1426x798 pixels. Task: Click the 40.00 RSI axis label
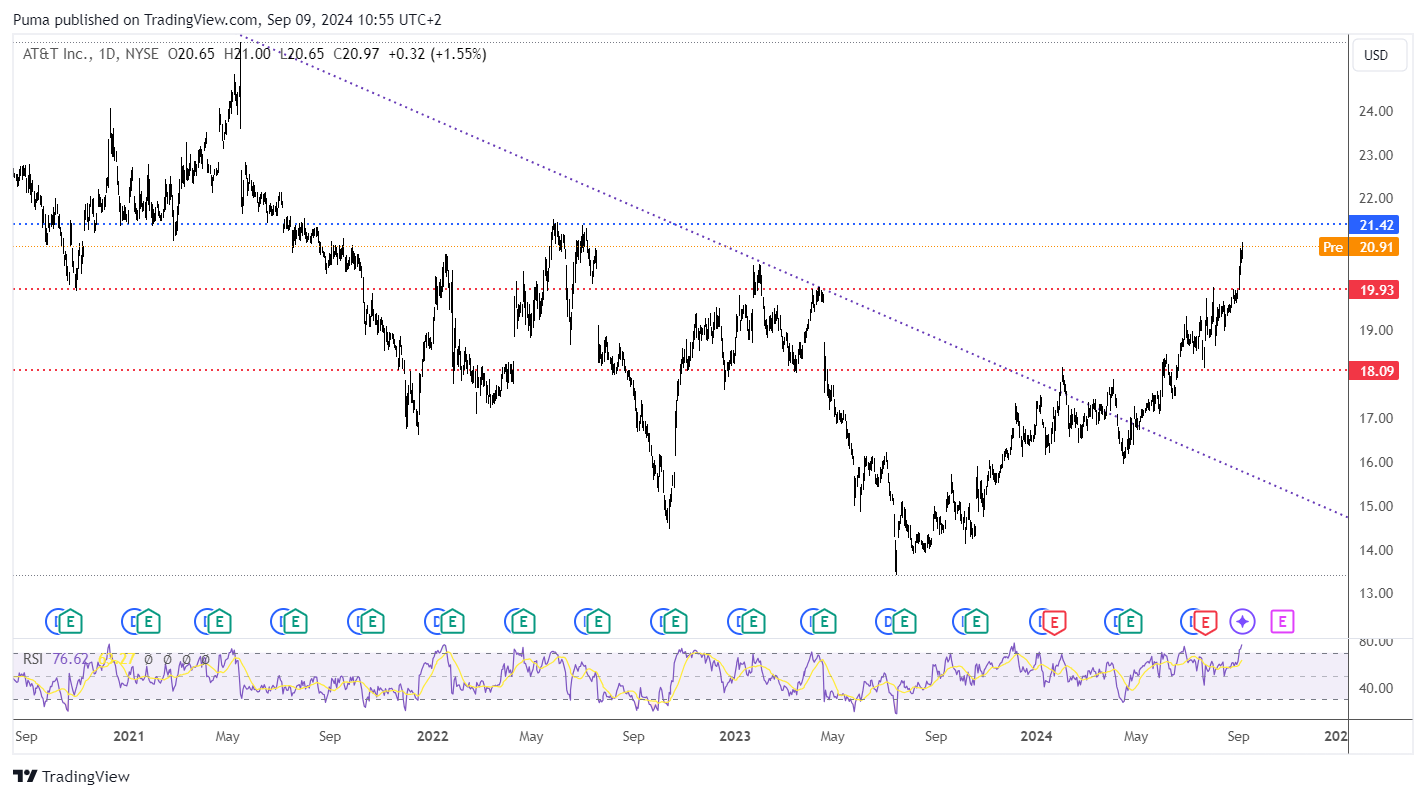pos(1376,688)
